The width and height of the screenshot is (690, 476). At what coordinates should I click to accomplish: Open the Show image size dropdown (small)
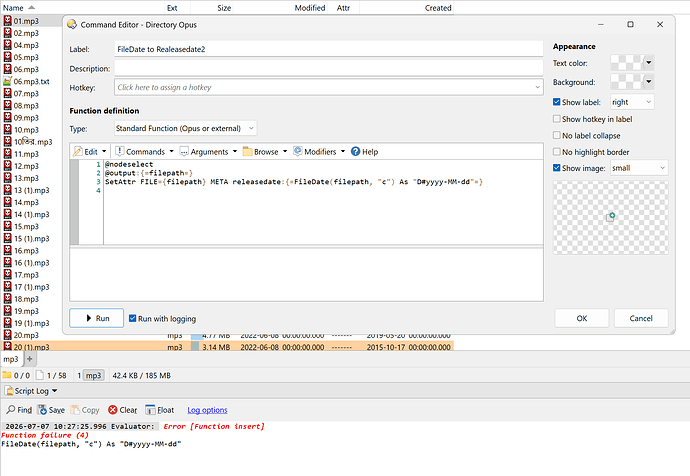click(x=639, y=168)
